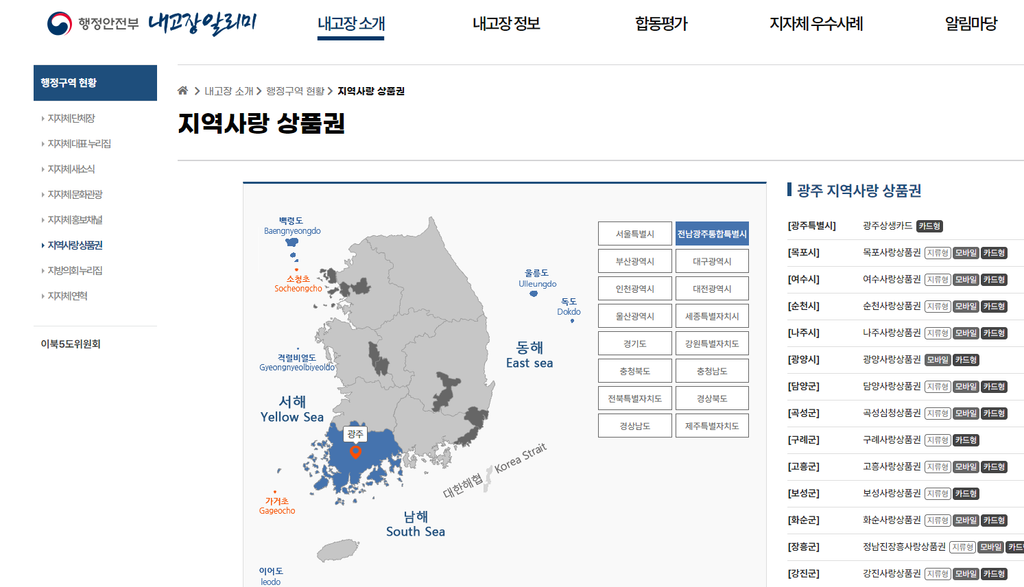This screenshot has width=1024, height=587.
Task: Click Jeju island on the map
Action: point(338,550)
